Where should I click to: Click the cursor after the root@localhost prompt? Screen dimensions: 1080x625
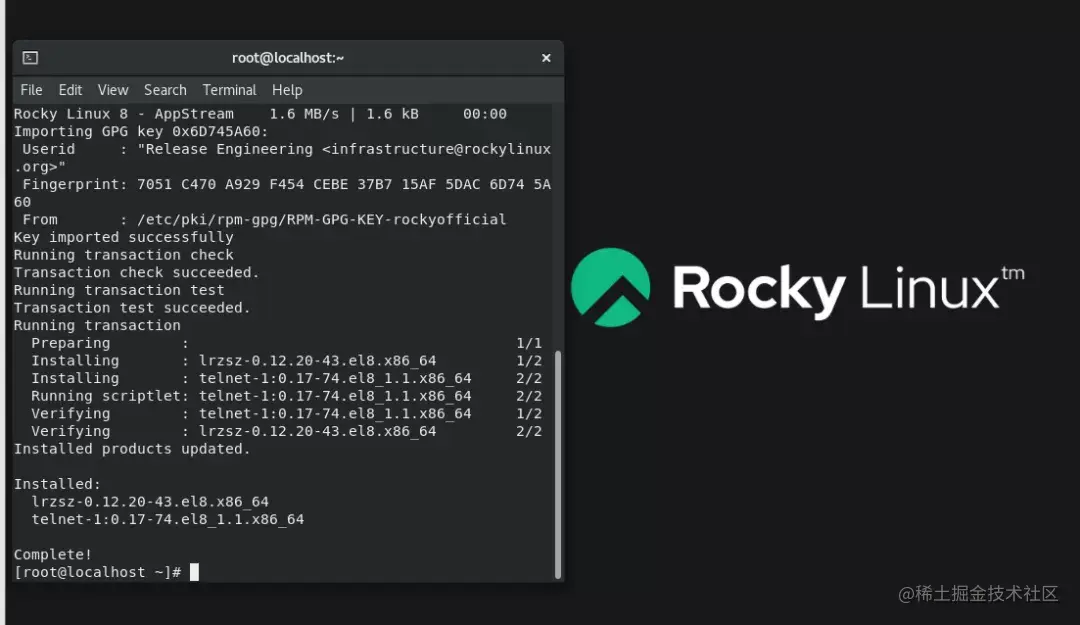click(194, 572)
